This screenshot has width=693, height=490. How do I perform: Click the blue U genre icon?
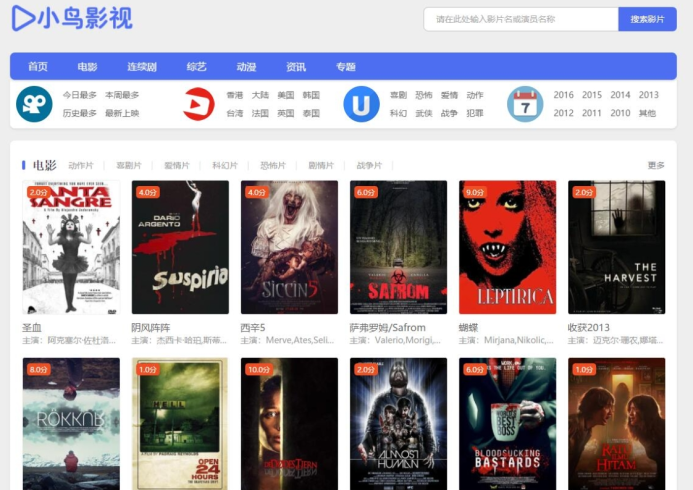[361, 104]
